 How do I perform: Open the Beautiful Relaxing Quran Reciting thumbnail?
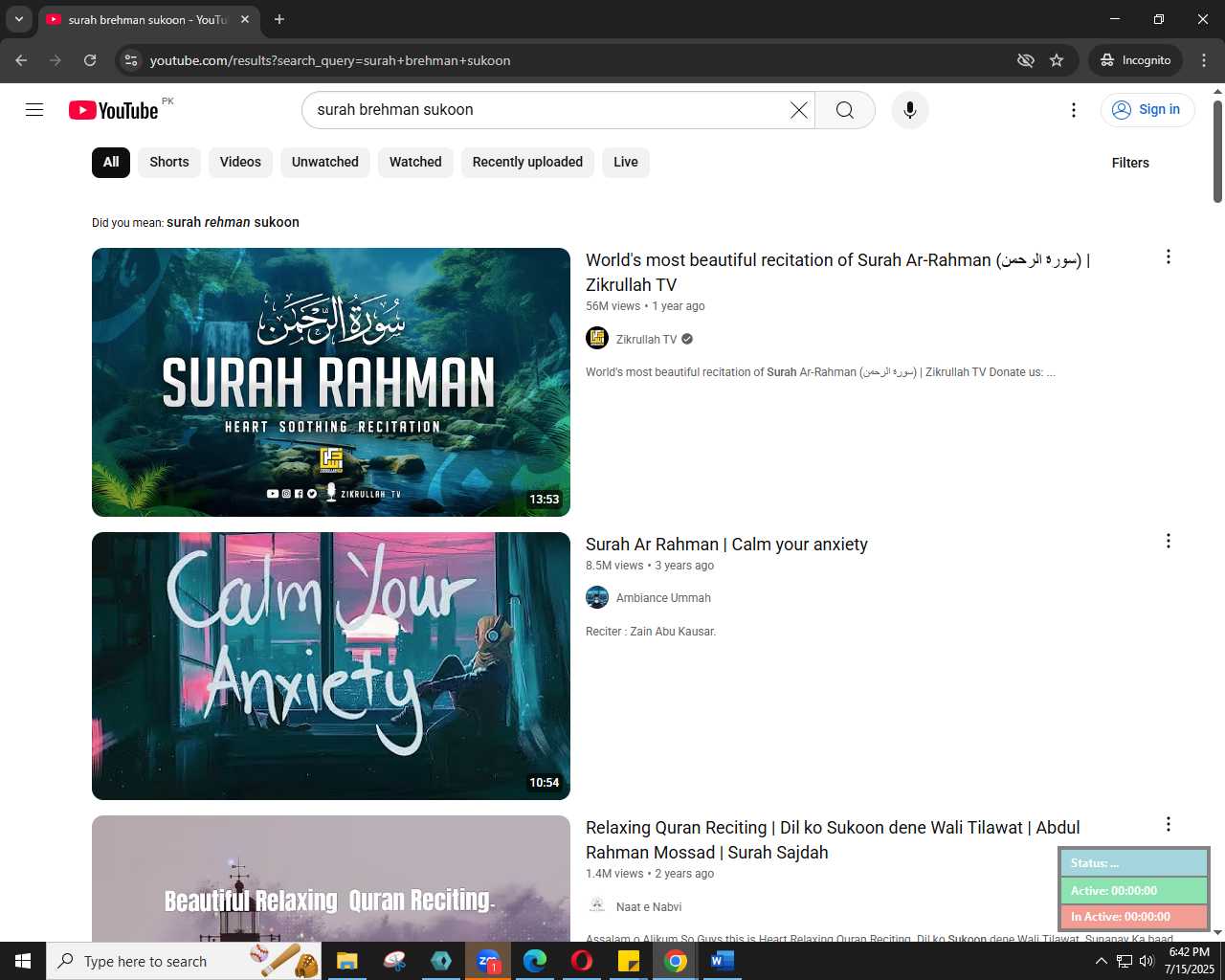click(331, 879)
